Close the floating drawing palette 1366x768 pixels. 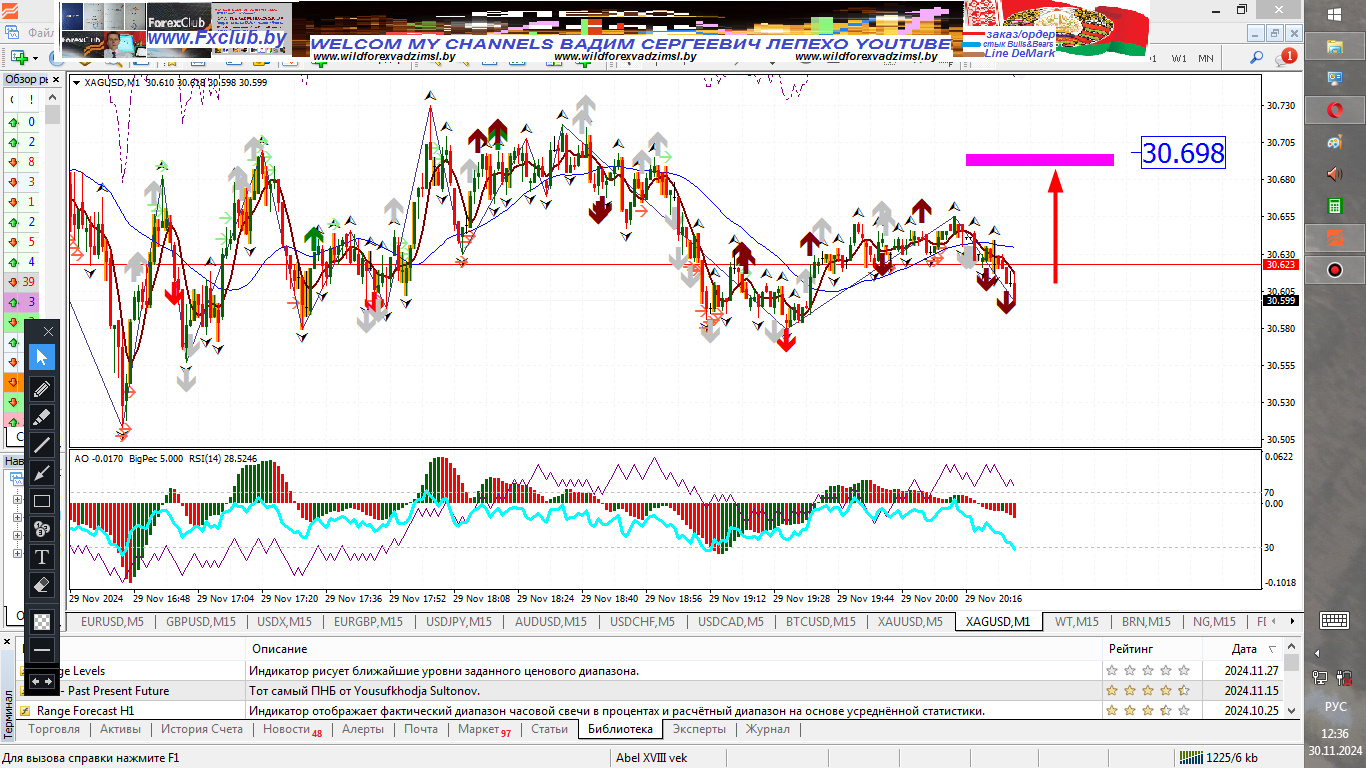(x=47, y=330)
